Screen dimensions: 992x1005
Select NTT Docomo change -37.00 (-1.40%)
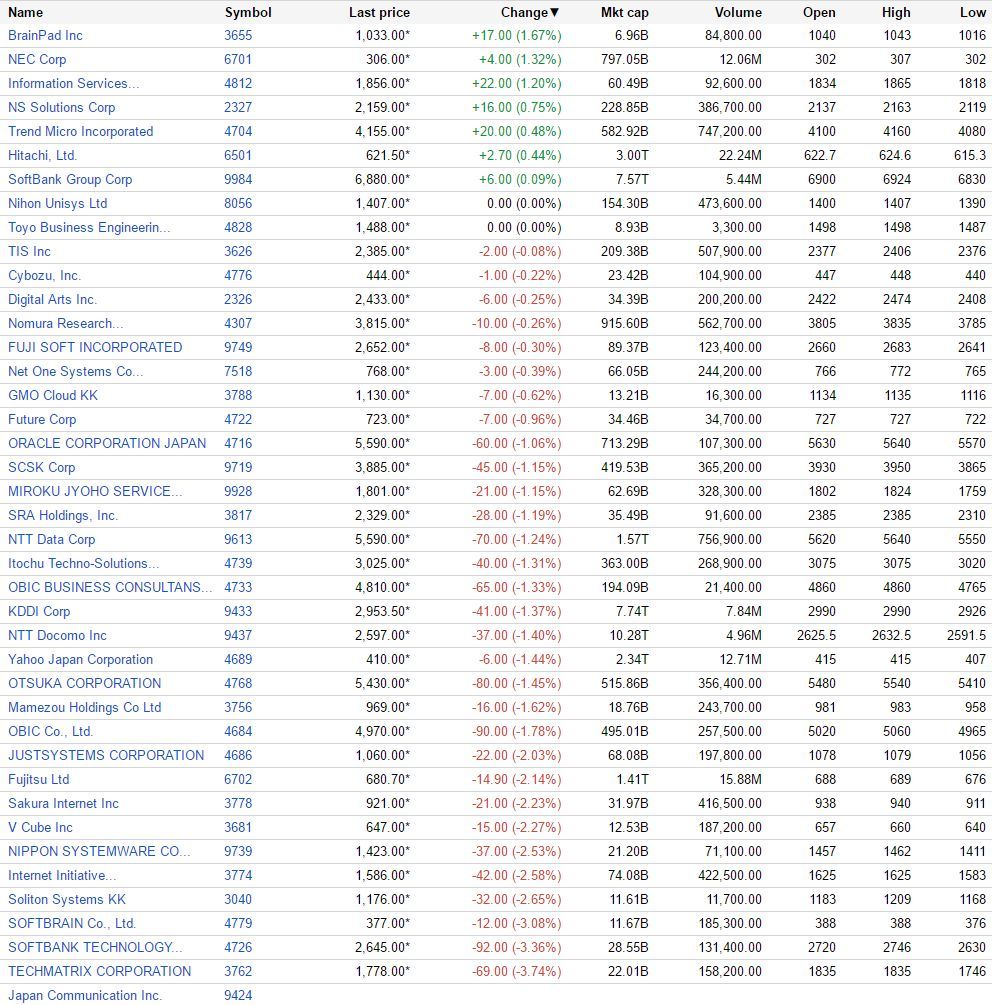(x=517, y=635)
